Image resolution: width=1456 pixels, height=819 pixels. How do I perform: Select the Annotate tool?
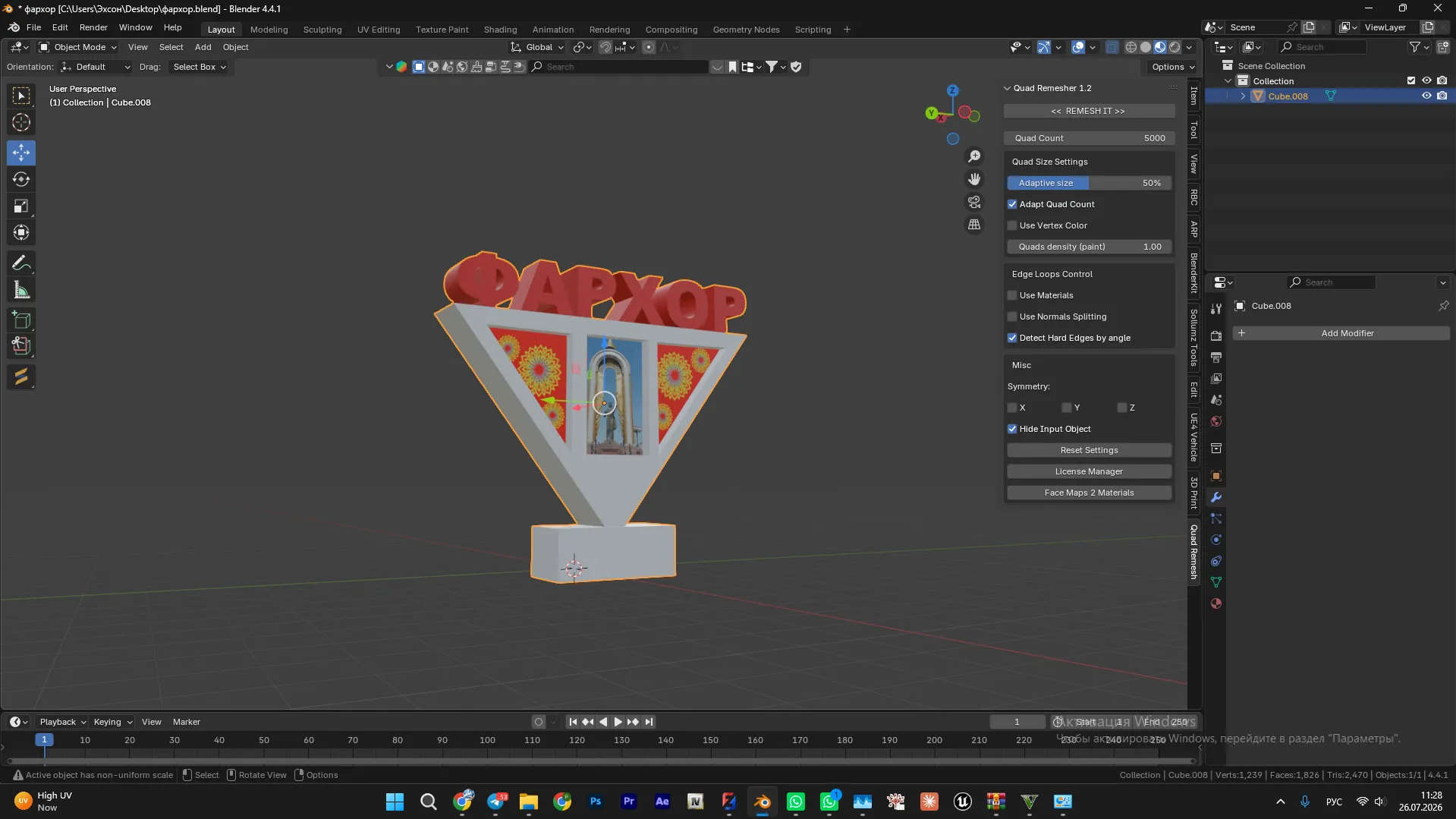click(x=21, y=263)
